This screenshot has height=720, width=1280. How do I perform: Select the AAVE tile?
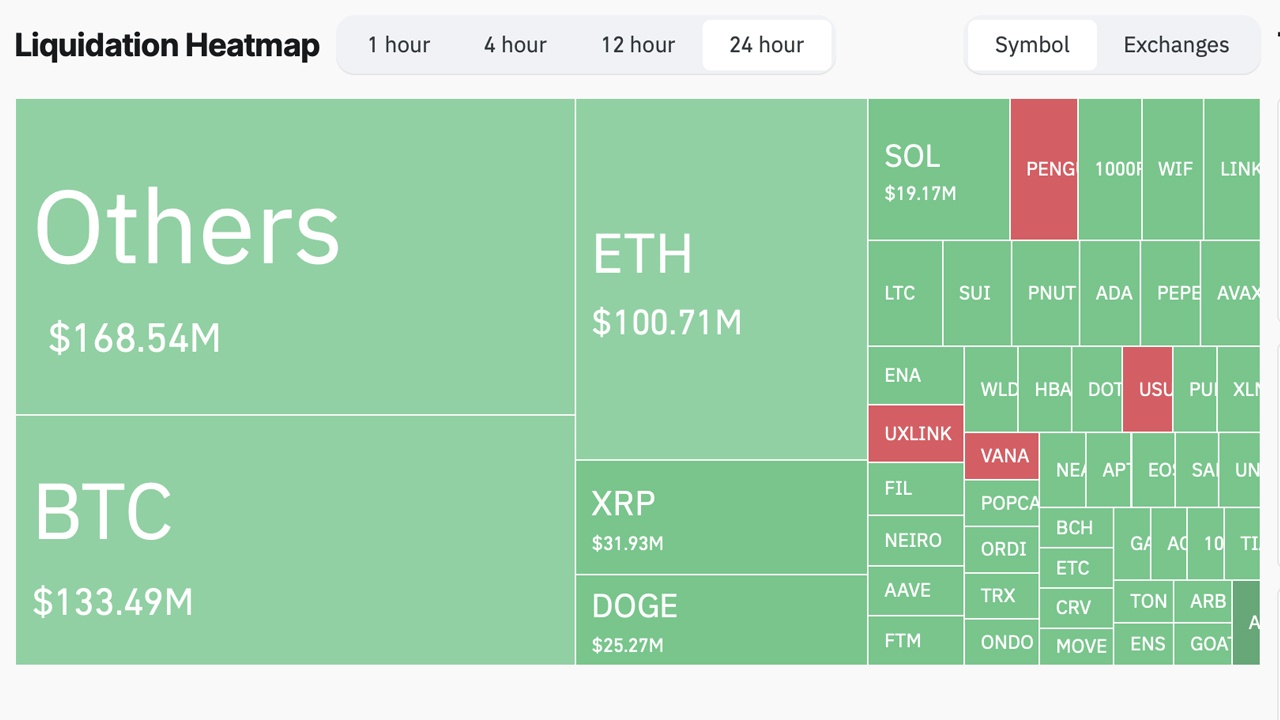pyautogui.click(x=914, y=590)
